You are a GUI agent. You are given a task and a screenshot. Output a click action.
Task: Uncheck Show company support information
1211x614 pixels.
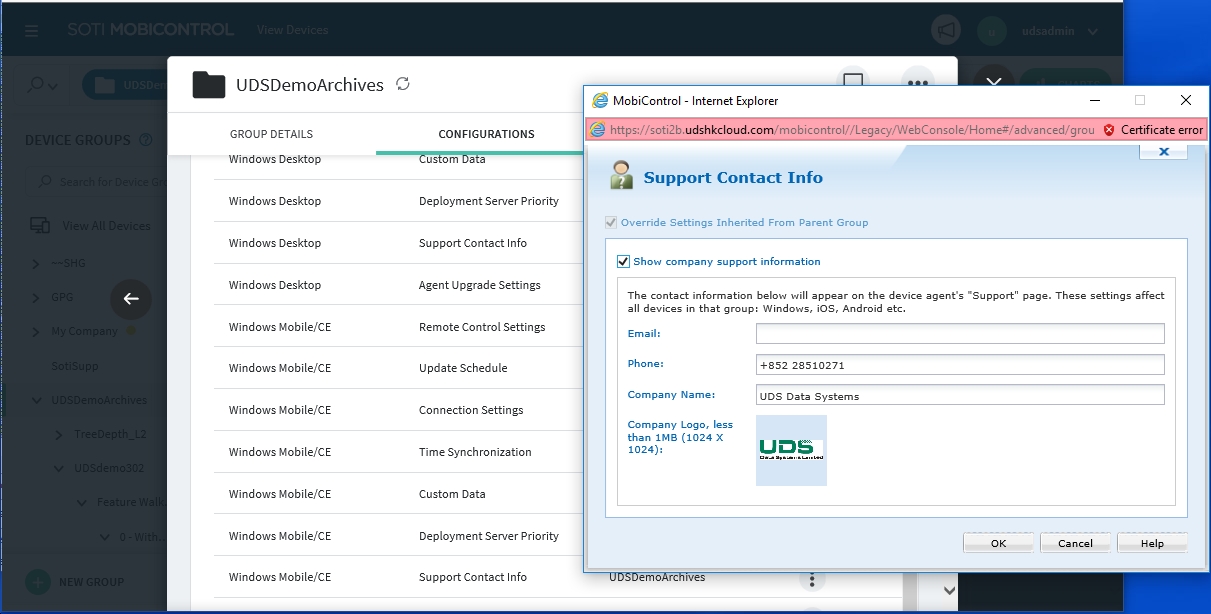624,262
